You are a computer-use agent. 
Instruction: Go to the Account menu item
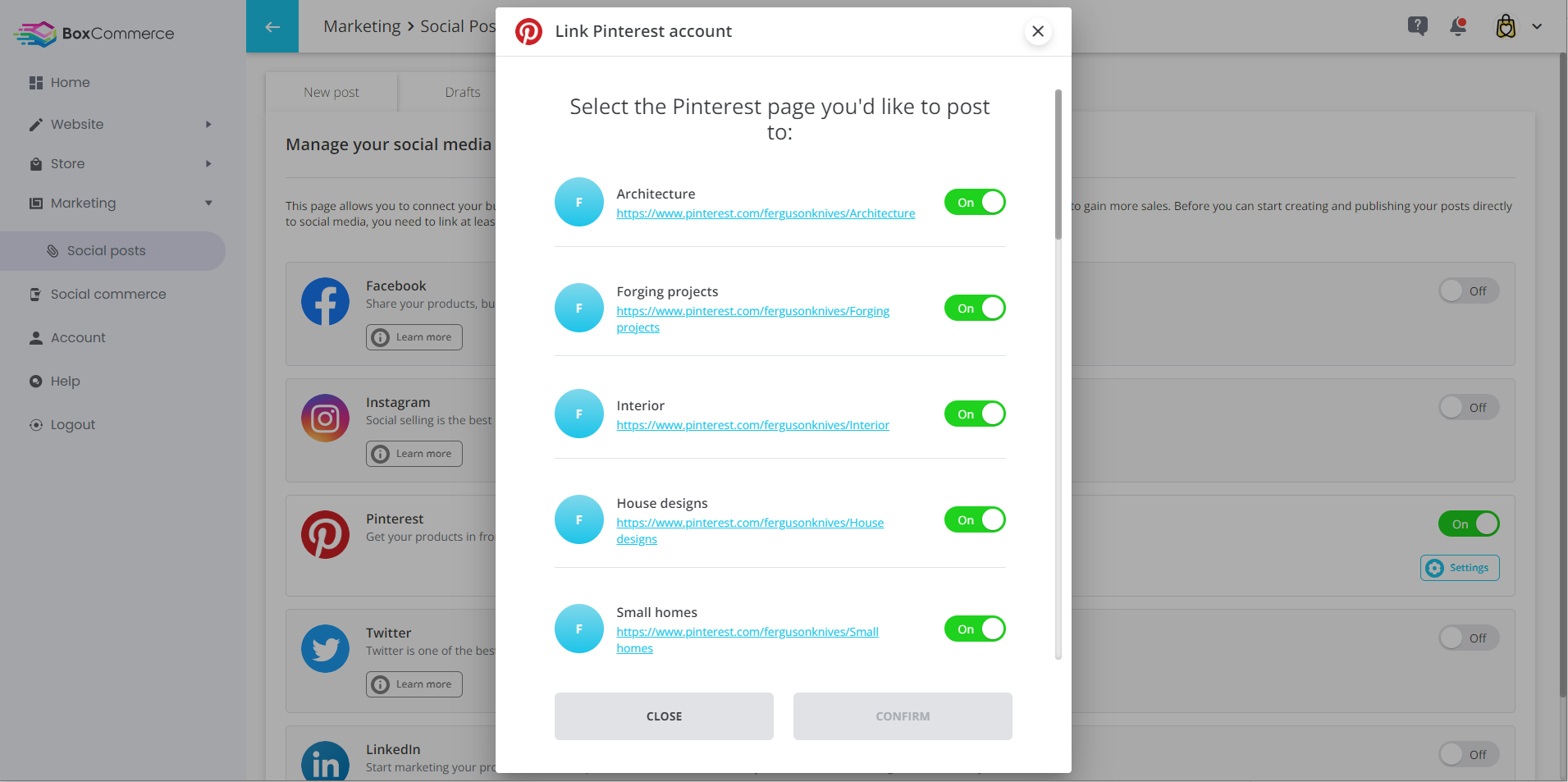click(x=78, y=338)
